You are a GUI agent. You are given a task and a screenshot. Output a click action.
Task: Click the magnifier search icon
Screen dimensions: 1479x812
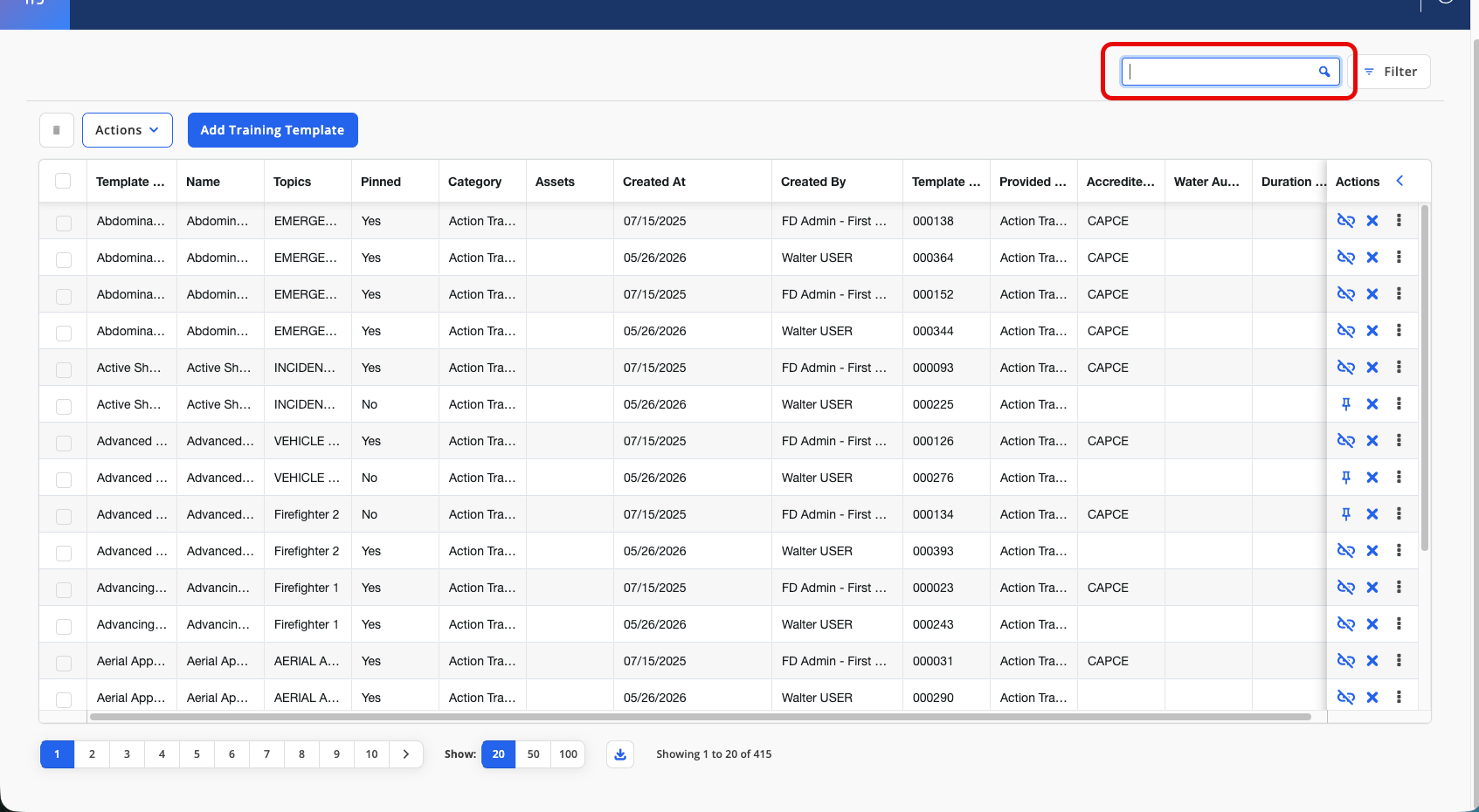pos(1324,72)
